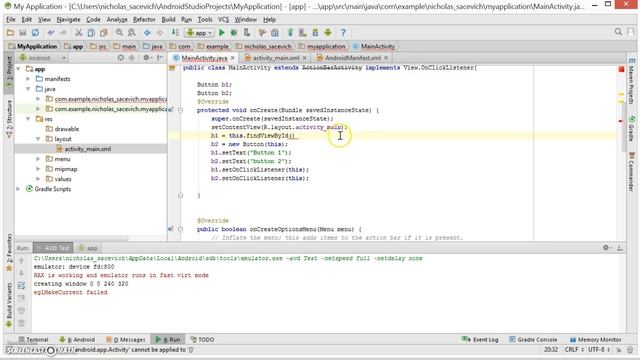Image resolution: width=640 pixels, height=360 pixels.
Task: Open the VCS menu
Action: tap(223, 20)
